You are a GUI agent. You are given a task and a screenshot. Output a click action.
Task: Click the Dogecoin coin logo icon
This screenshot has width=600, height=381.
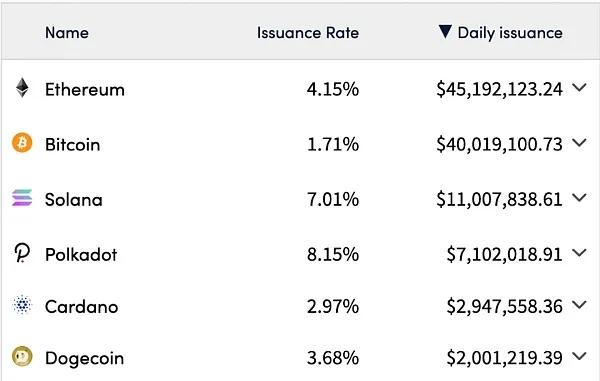[22, 357]
